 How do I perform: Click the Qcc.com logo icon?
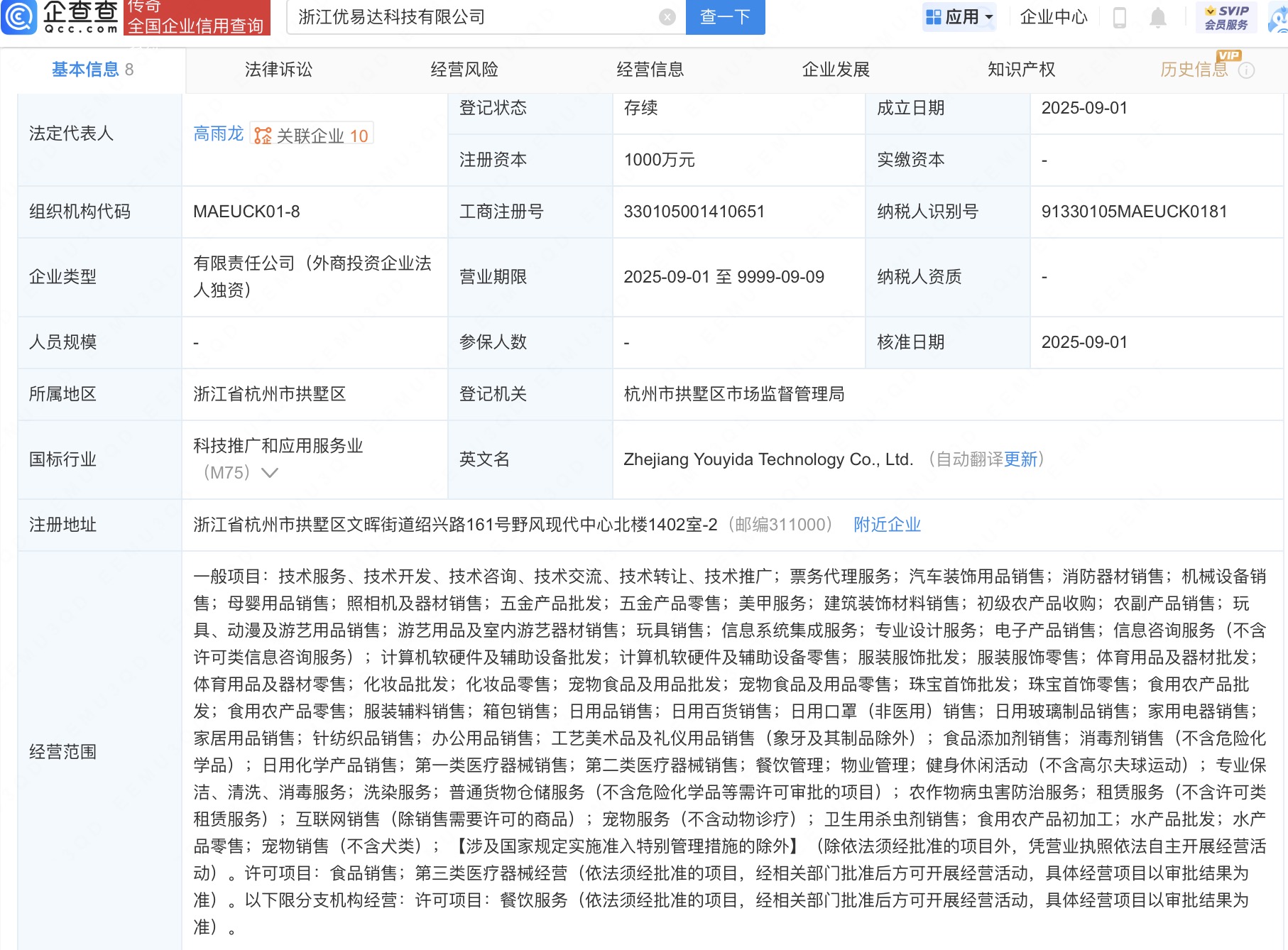coord(18,17)
